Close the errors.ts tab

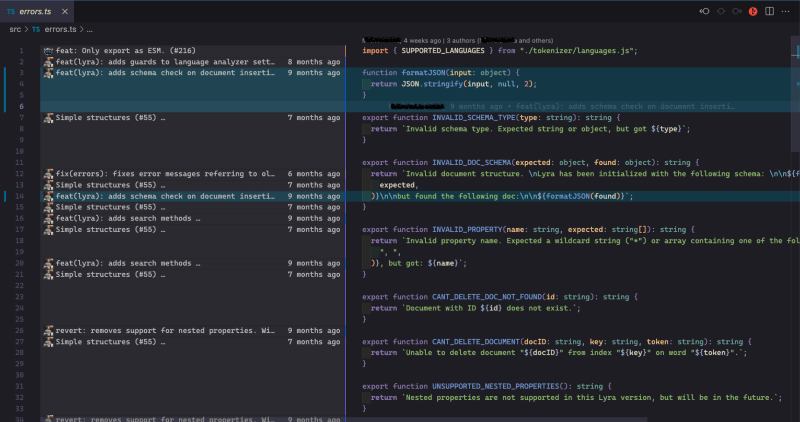65,11
